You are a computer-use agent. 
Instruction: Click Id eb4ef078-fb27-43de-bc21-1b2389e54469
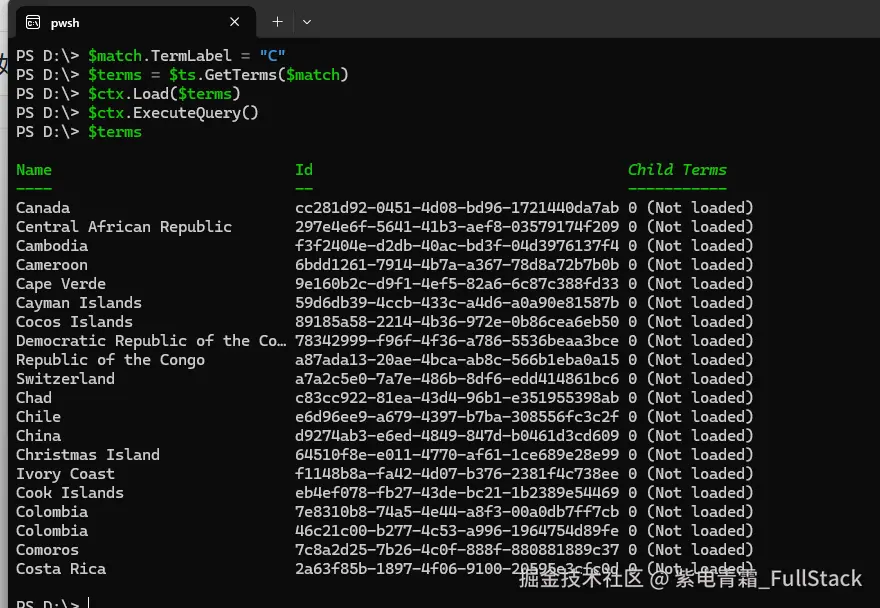coord(457,493)
